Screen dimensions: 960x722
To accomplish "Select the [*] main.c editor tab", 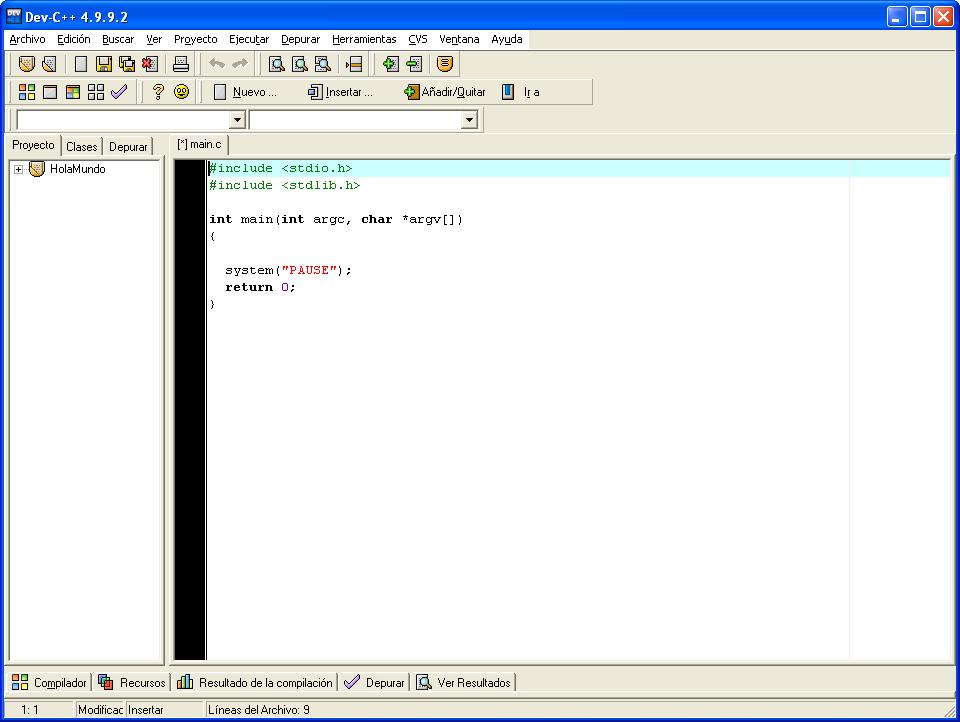I will coord(200,145).
